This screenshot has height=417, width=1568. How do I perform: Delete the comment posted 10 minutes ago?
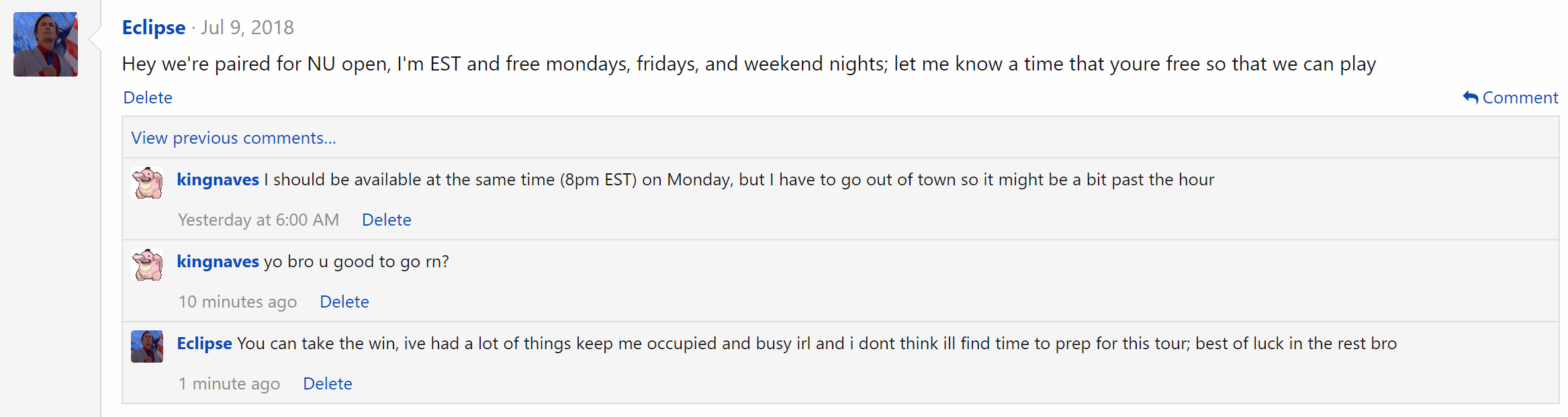point(344,302)
